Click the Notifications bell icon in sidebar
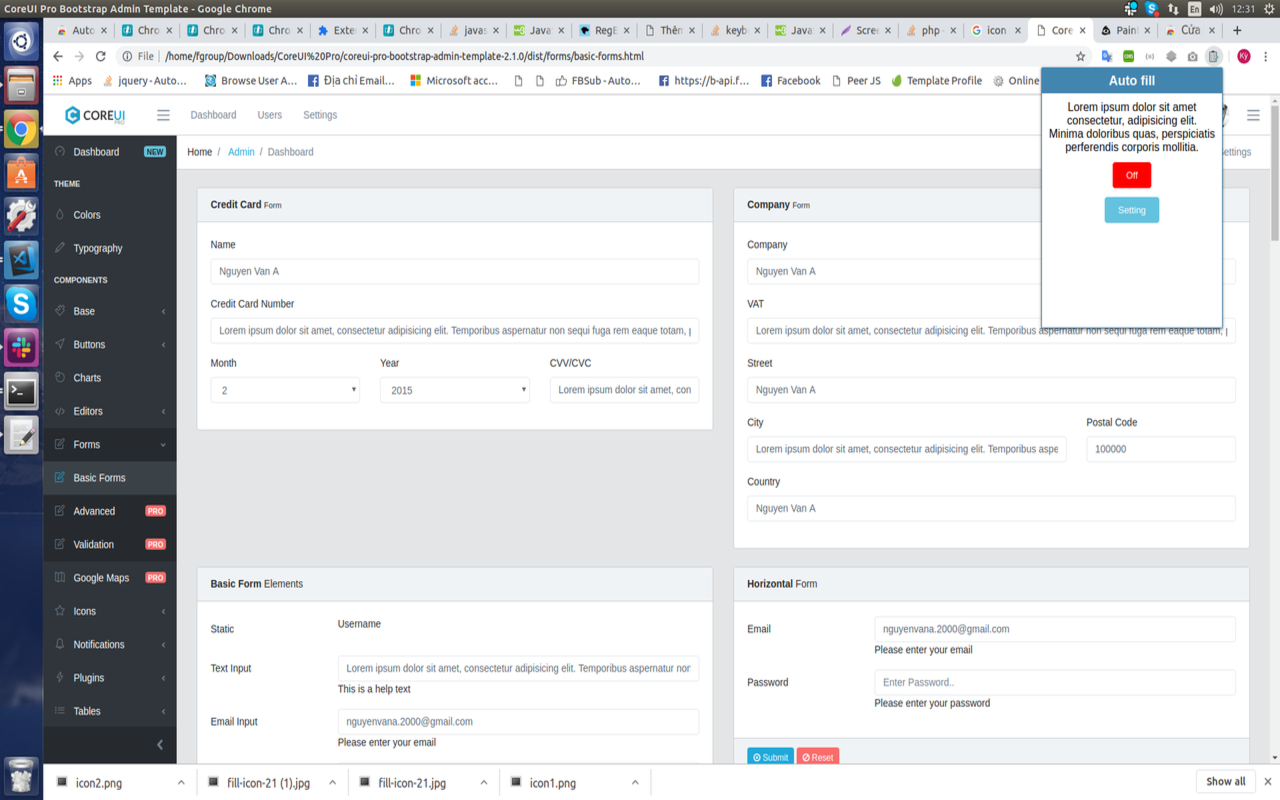Screen dimensions: 1280x800 [60, 644]
